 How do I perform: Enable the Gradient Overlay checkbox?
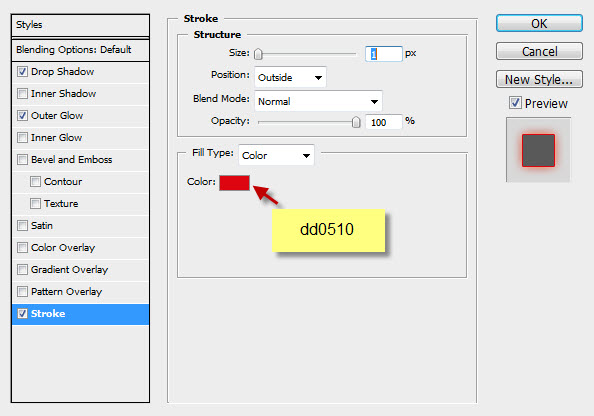22,269
